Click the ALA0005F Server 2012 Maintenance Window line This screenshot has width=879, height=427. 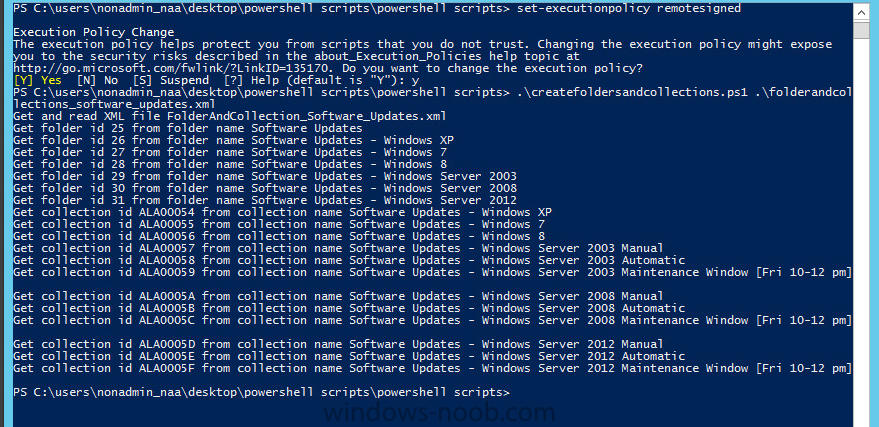click(x=432, y=368)
